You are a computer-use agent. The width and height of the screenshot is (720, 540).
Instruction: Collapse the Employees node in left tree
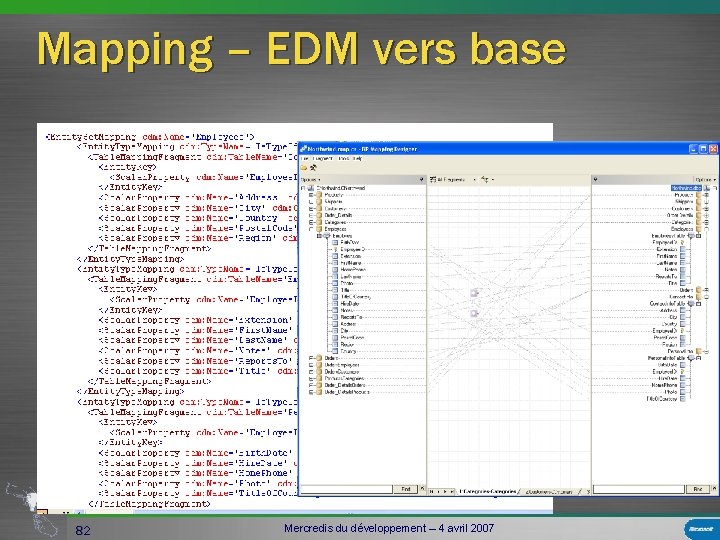click(311, 229)
